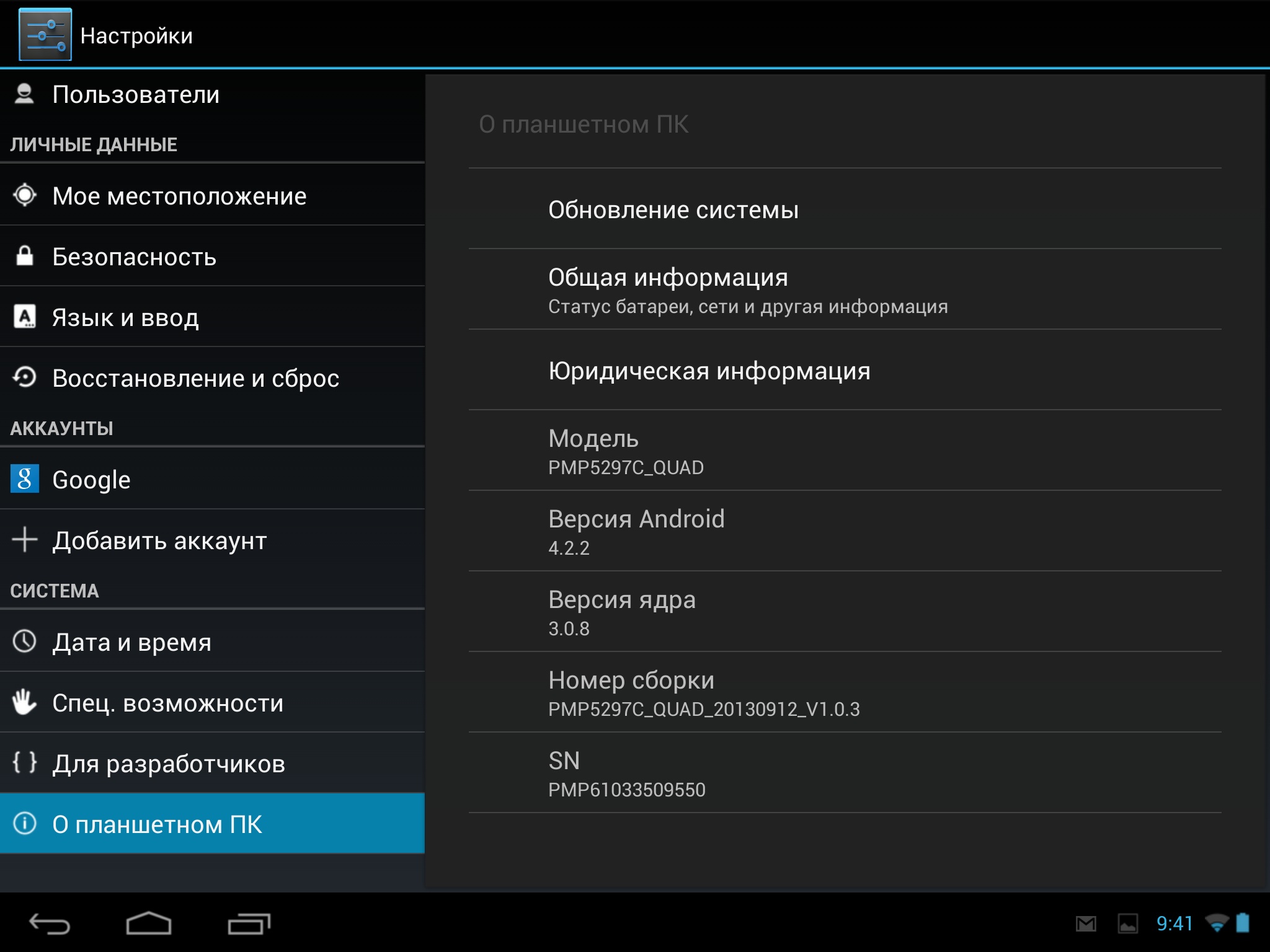Open the Gmail notification icon
Screen dimensions: 1270x952
(1085, 924)
